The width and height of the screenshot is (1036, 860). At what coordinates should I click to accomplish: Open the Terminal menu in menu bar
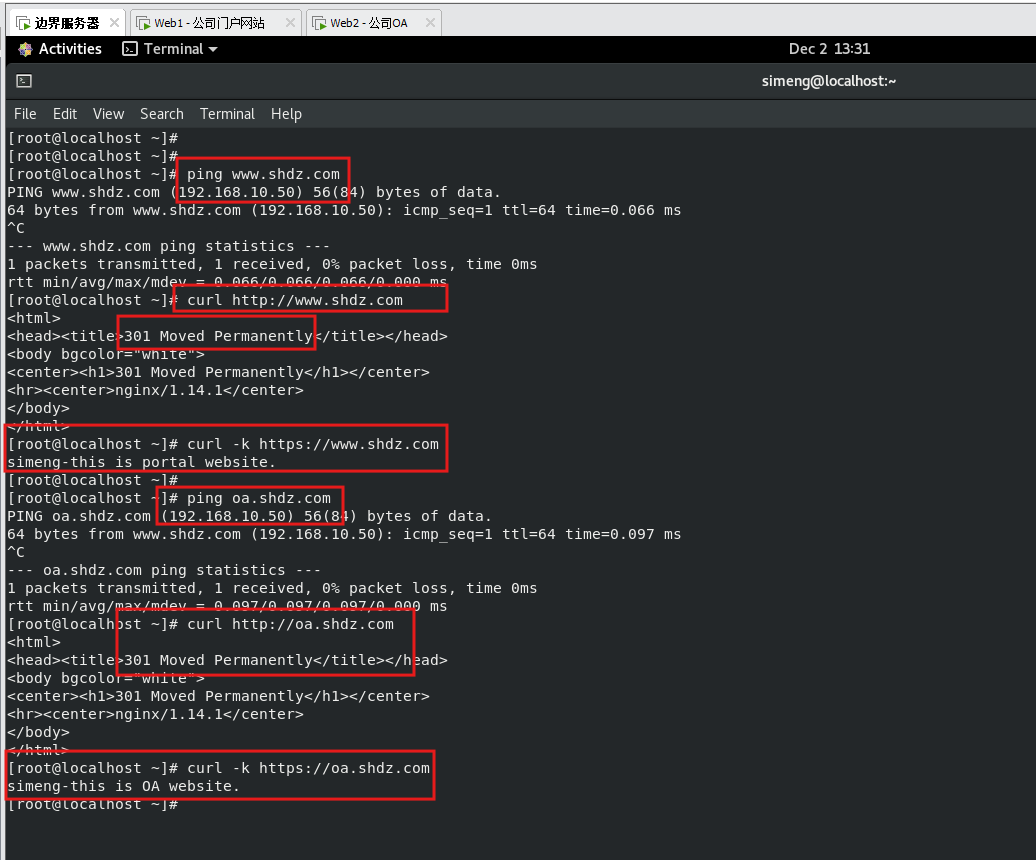(227, 114)
